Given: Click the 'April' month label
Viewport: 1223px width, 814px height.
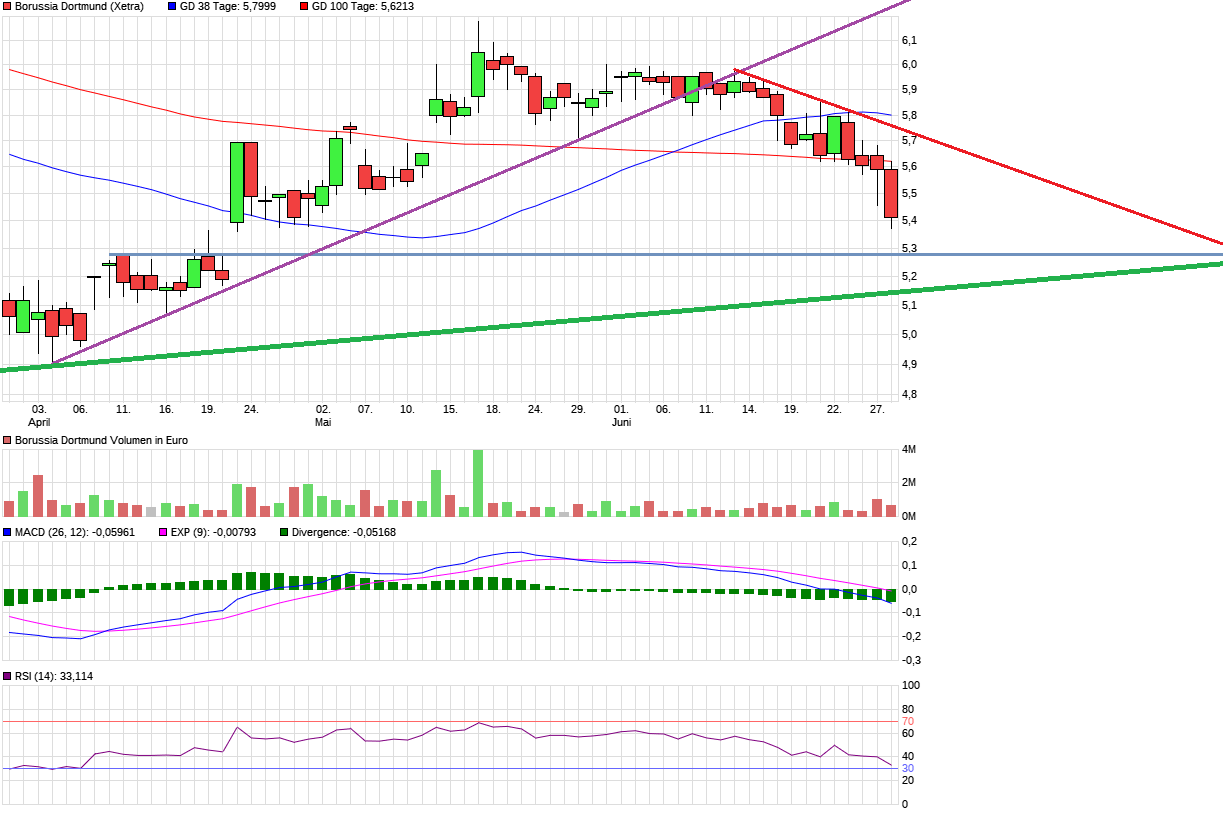Looking at the screenshot, I should tap(39, 422).
